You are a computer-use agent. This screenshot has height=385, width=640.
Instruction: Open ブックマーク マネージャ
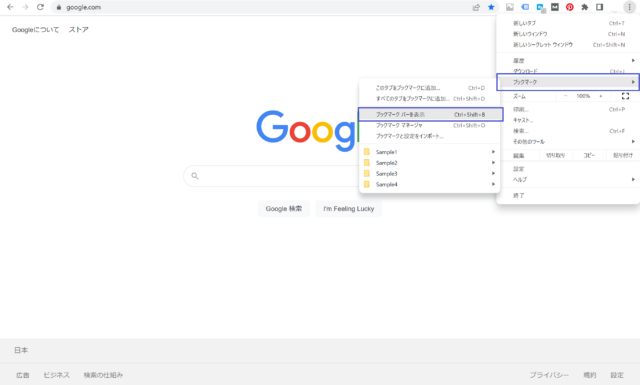429,125
